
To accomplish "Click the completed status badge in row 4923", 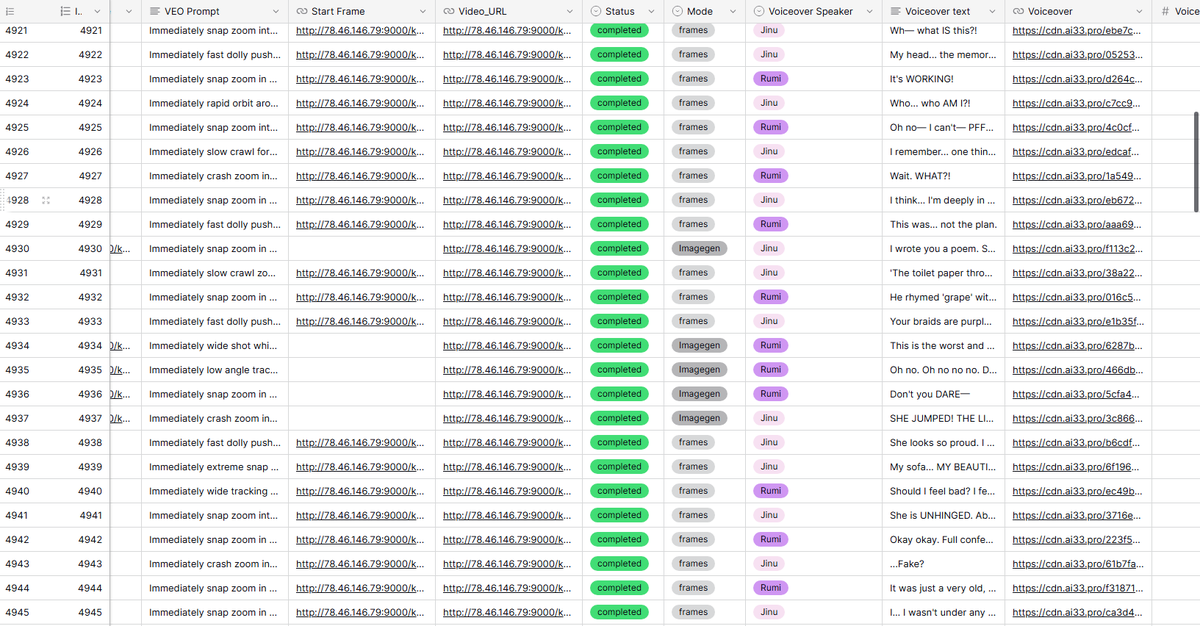I will (619, 79).
